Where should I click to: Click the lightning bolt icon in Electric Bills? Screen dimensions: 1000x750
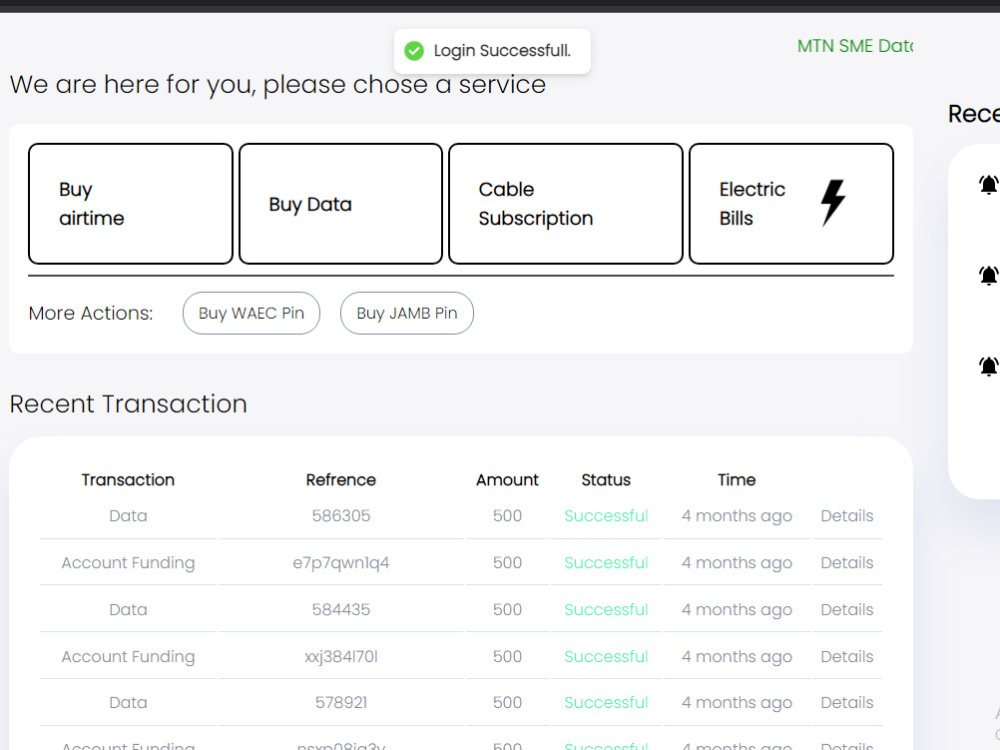[833, 203]
